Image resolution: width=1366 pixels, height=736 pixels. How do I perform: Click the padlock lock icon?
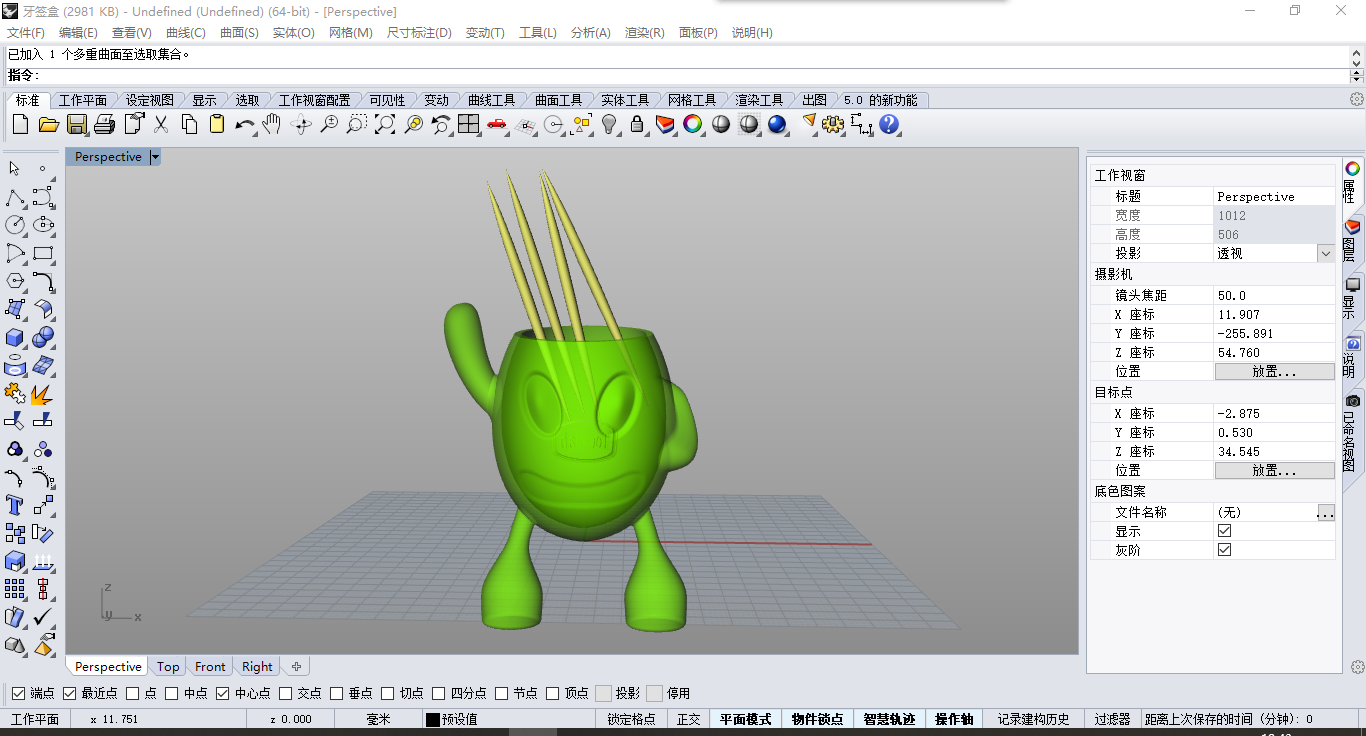click(x=637, y=124)
